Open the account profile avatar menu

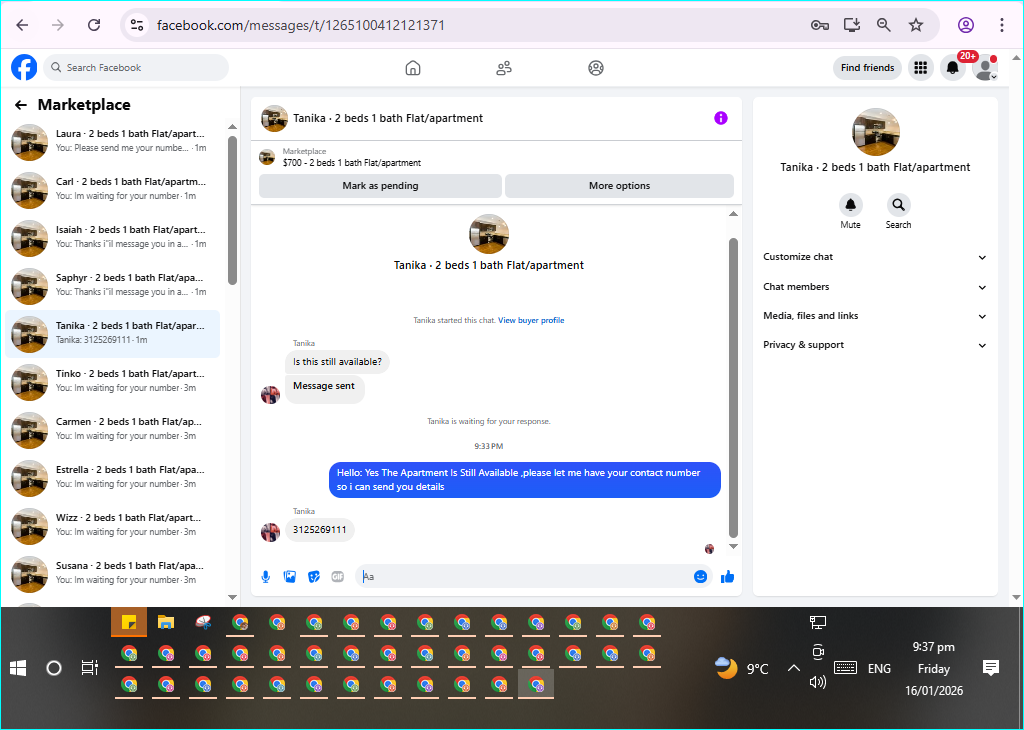click(984, 68)
